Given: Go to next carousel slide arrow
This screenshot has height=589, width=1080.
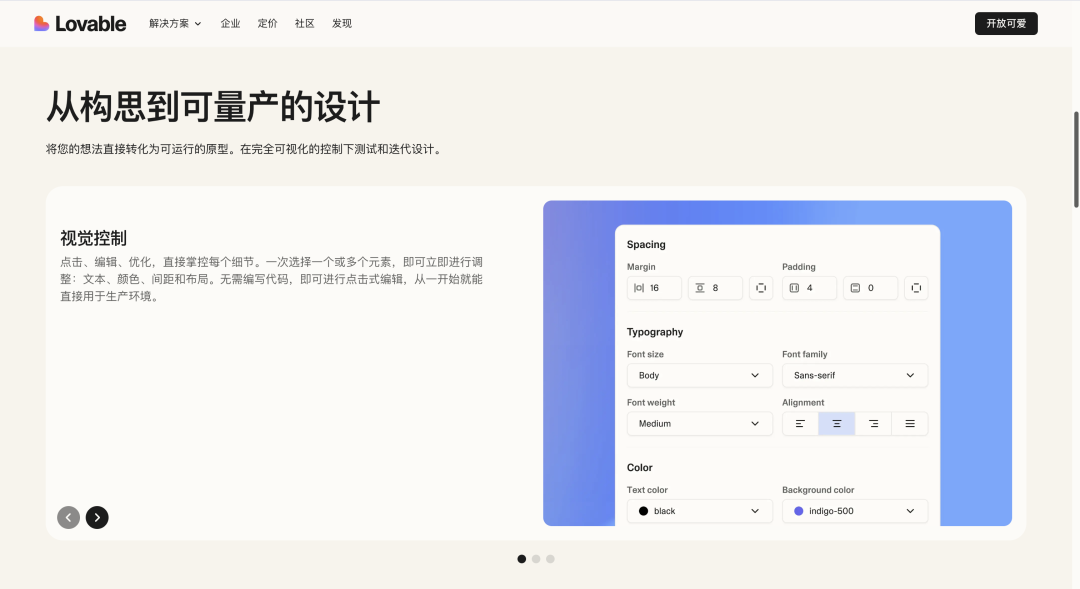Looking at the screenshot, I should [x=97, y=517].
